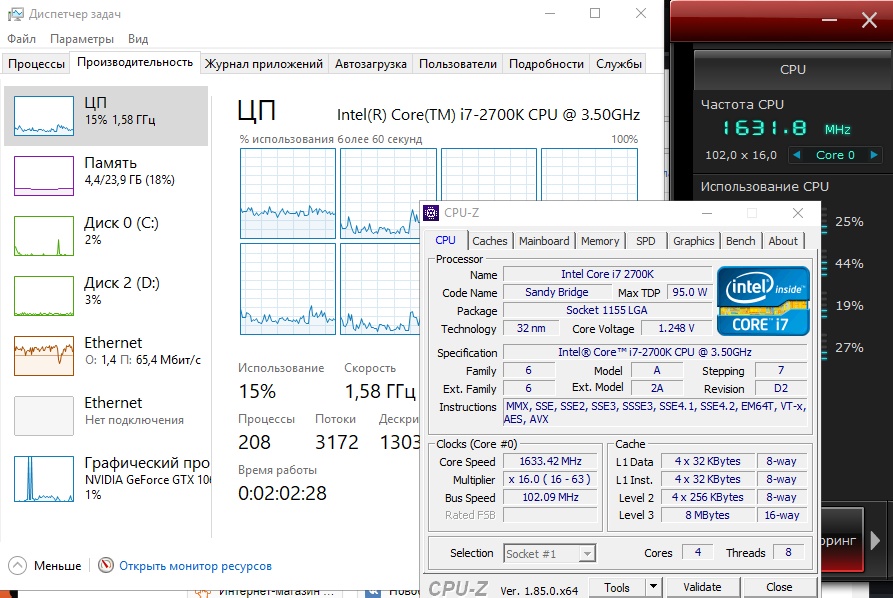The width and height of the screenshot is (893, 598).
Task: Click the CPU header in red panel
Action: [x=793, y=69]
